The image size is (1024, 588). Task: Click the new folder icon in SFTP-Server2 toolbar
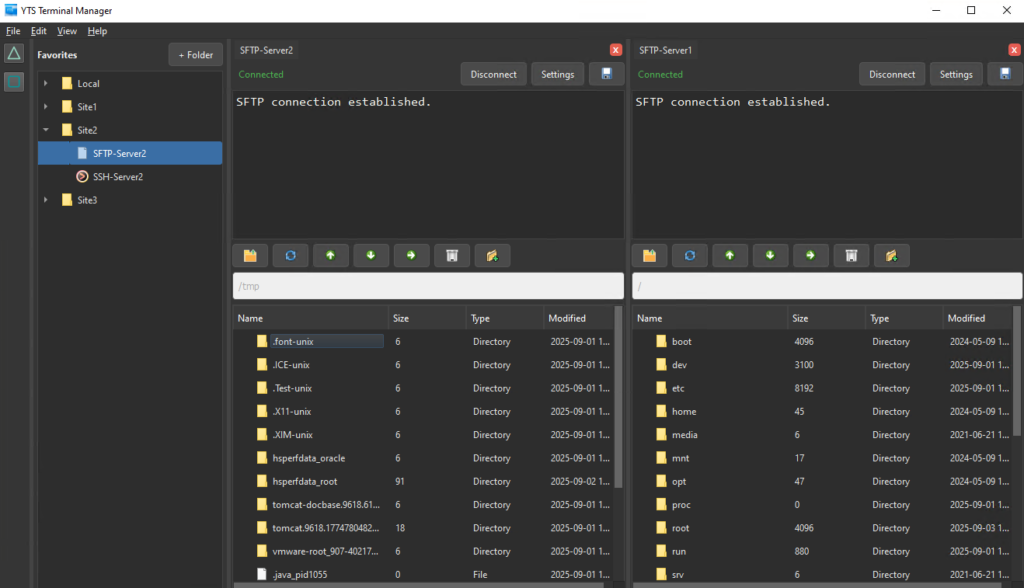492,256
